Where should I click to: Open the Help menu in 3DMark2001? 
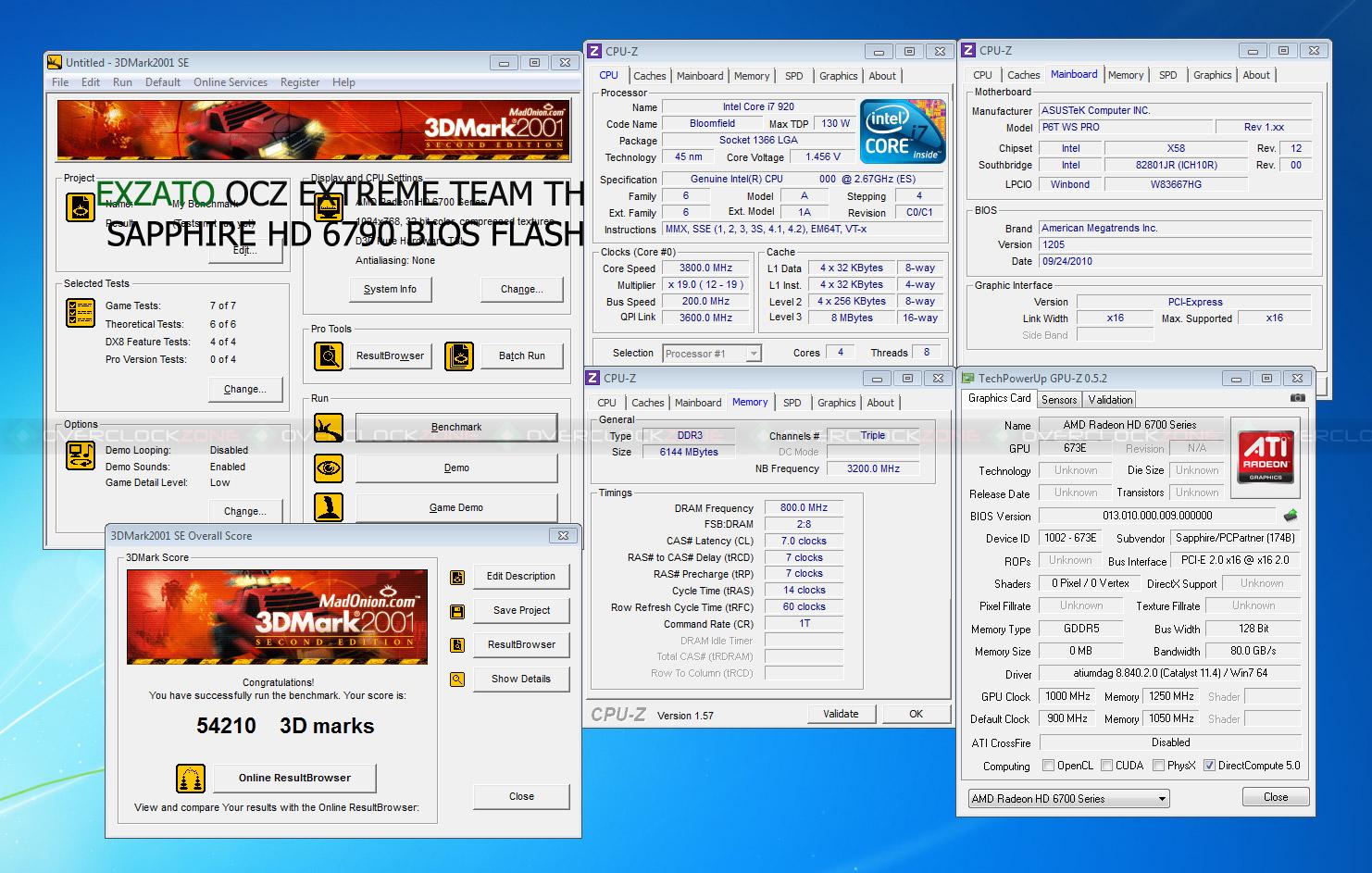coord(343,82)
